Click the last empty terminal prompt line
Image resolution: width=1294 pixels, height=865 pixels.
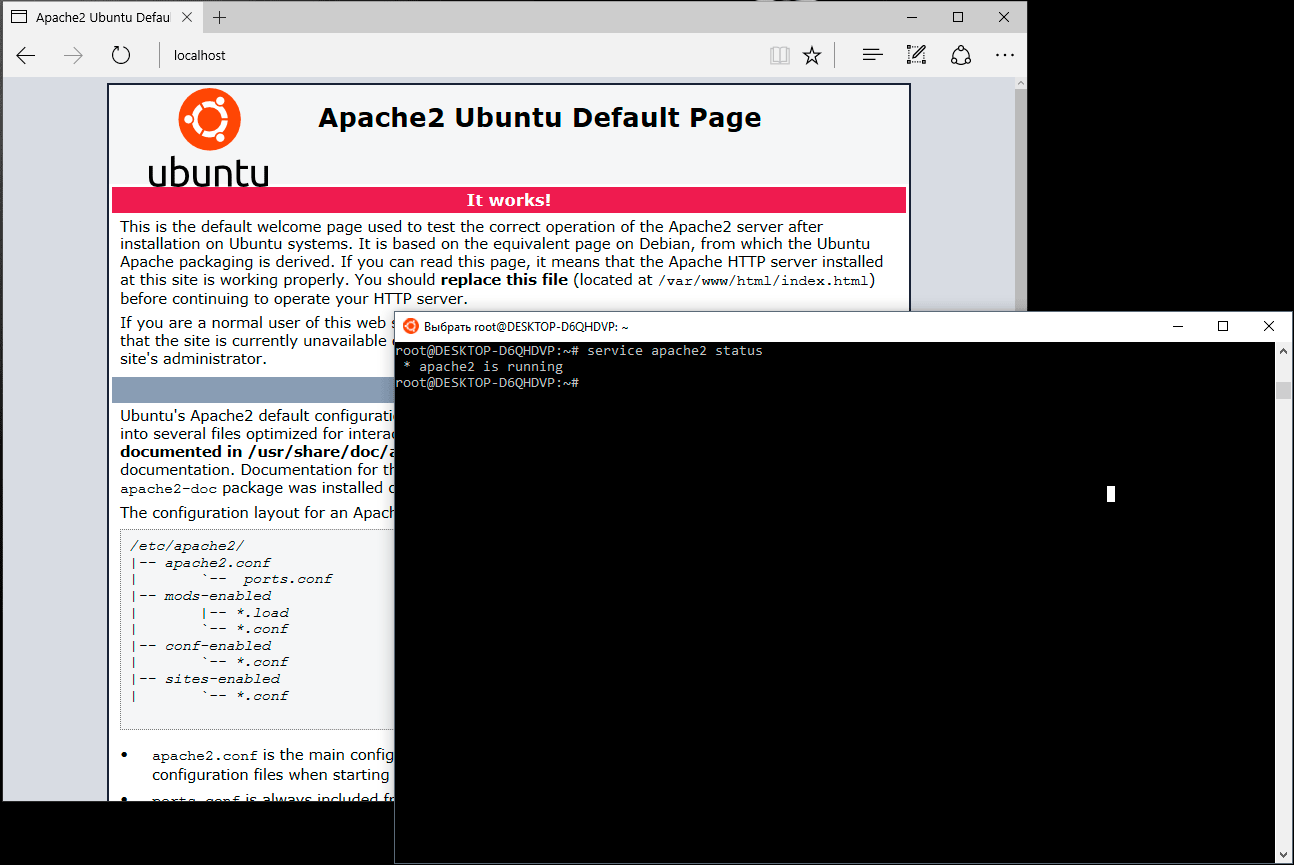[487, 383]
